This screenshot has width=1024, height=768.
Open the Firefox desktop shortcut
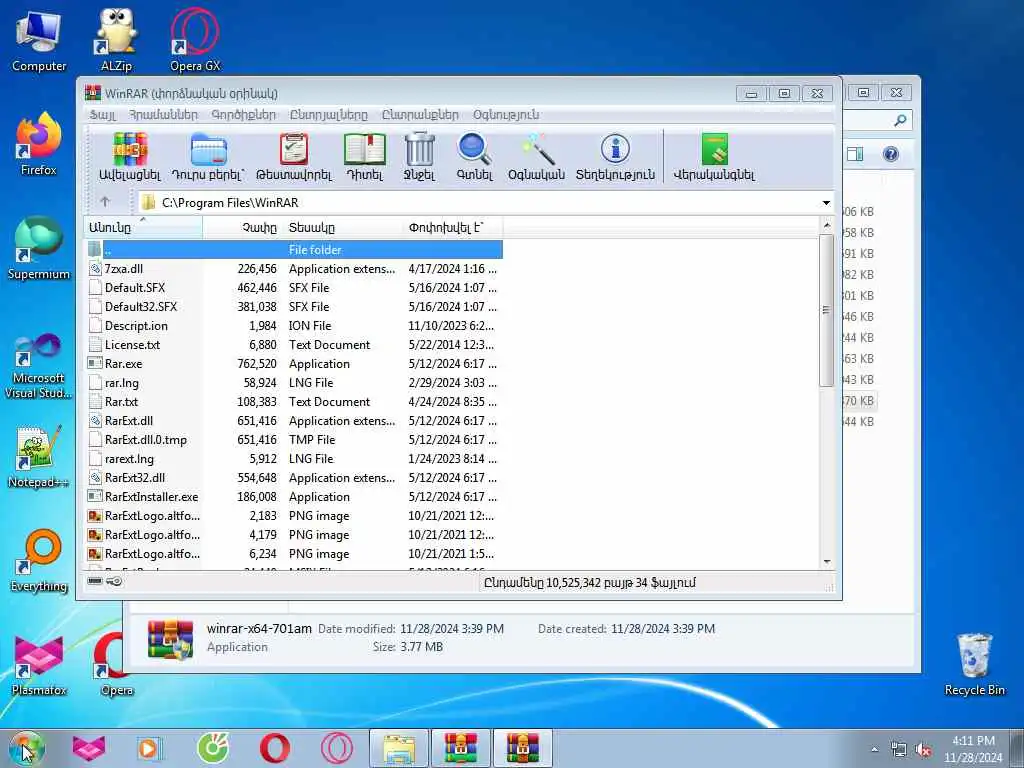[x=39, y=145]
